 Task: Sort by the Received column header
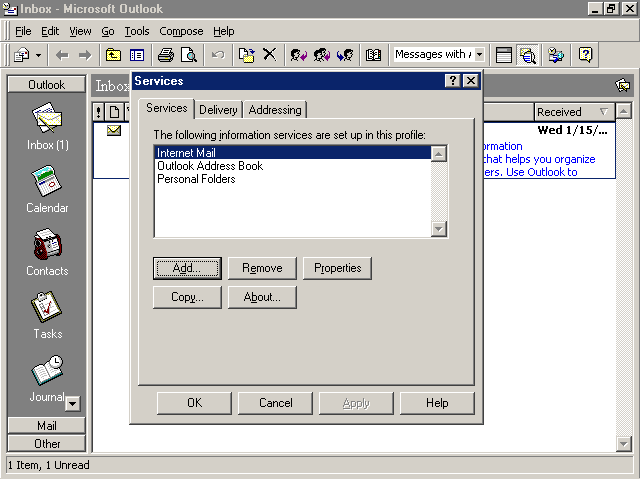tap(574, 112)
